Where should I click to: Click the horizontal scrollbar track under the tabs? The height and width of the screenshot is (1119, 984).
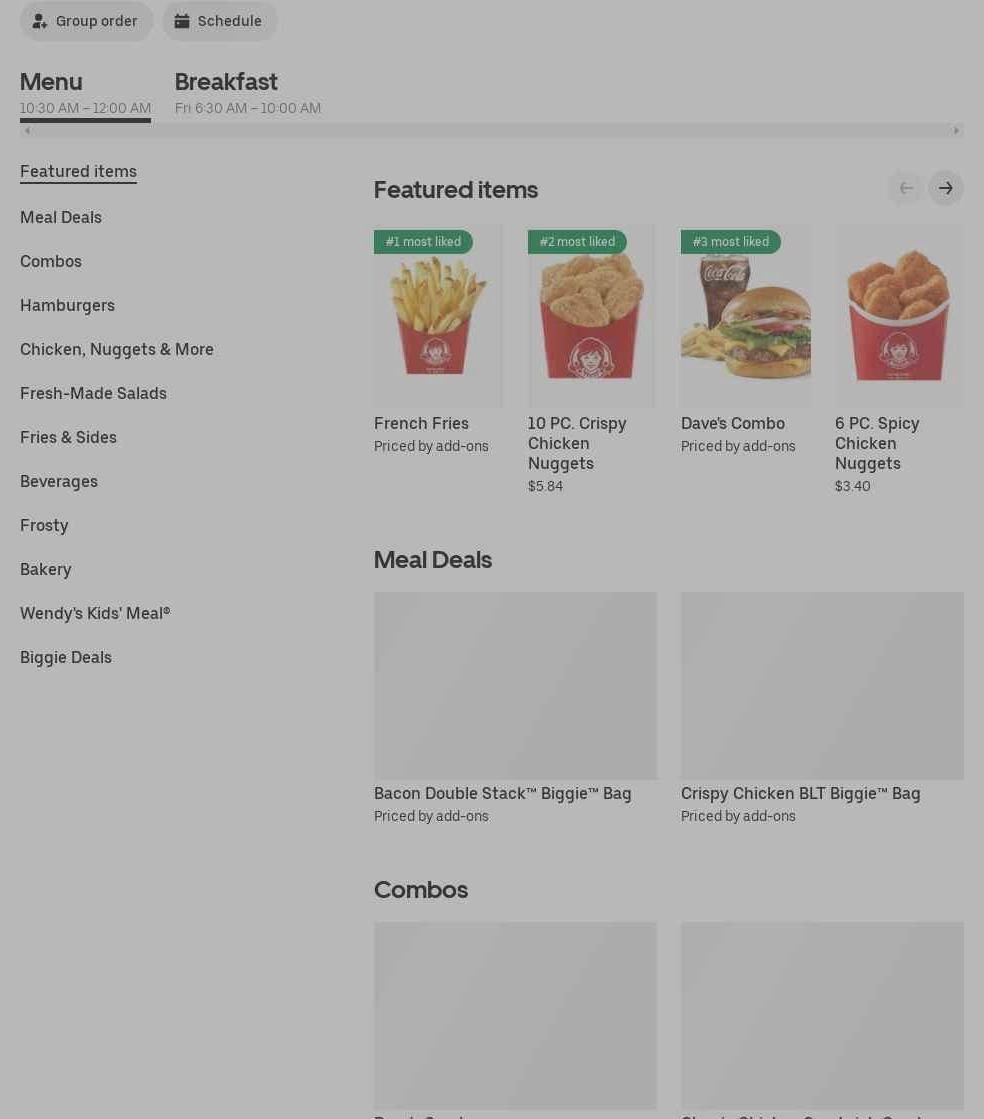click(492, 131)
